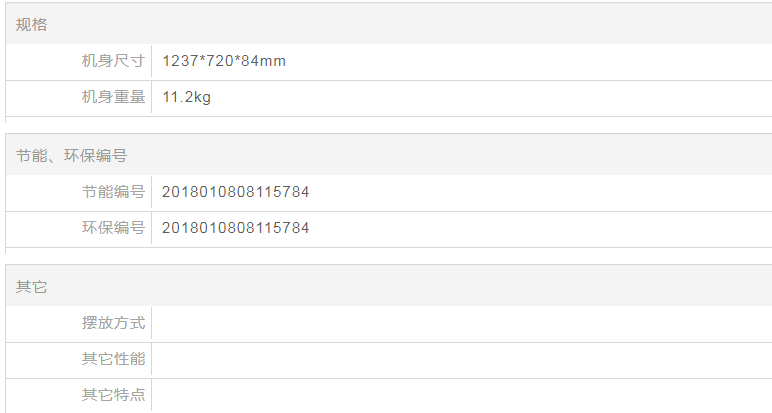This screenshot has width=772, height=413.
Task: Click the 11.2kg weight value
Action: [187, 97]
